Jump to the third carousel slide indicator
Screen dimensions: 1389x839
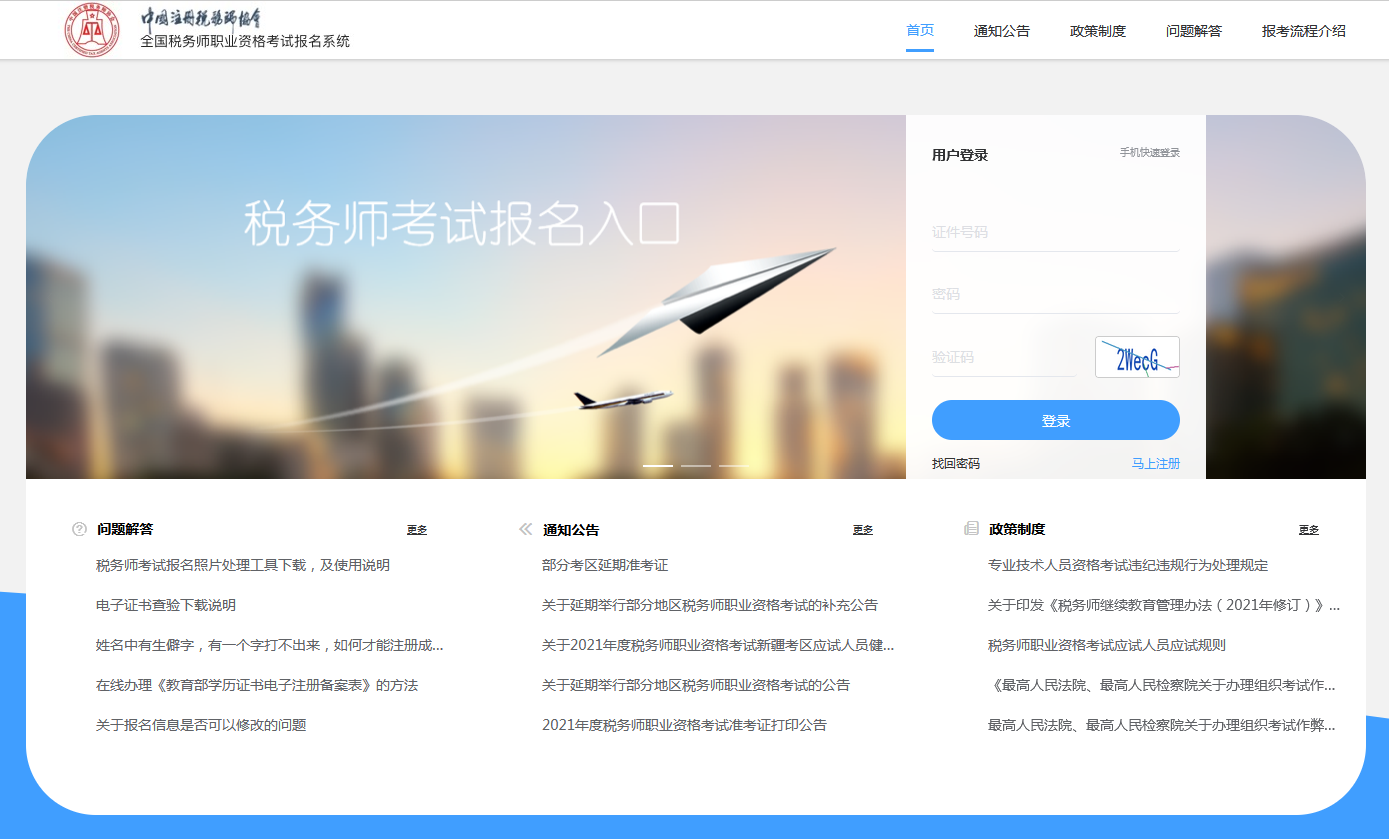point(733,466)
